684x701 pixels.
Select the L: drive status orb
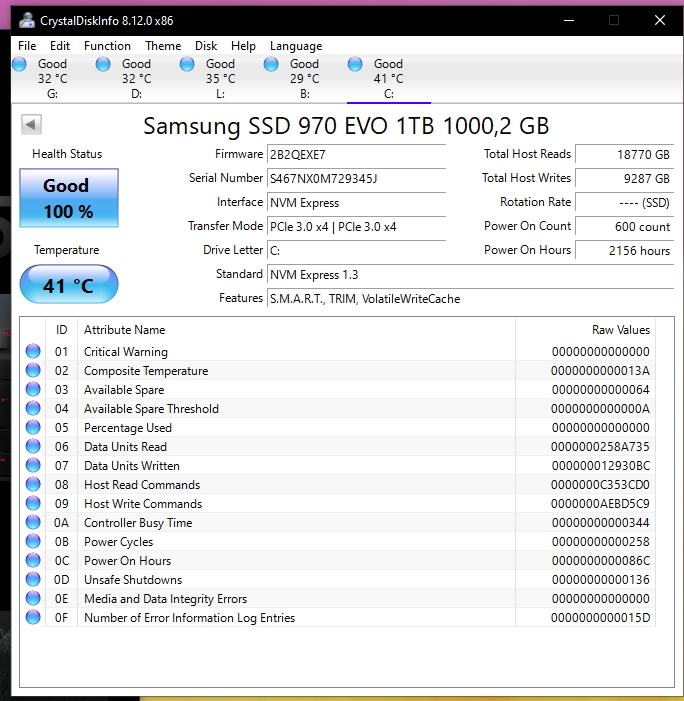[187, 64]
